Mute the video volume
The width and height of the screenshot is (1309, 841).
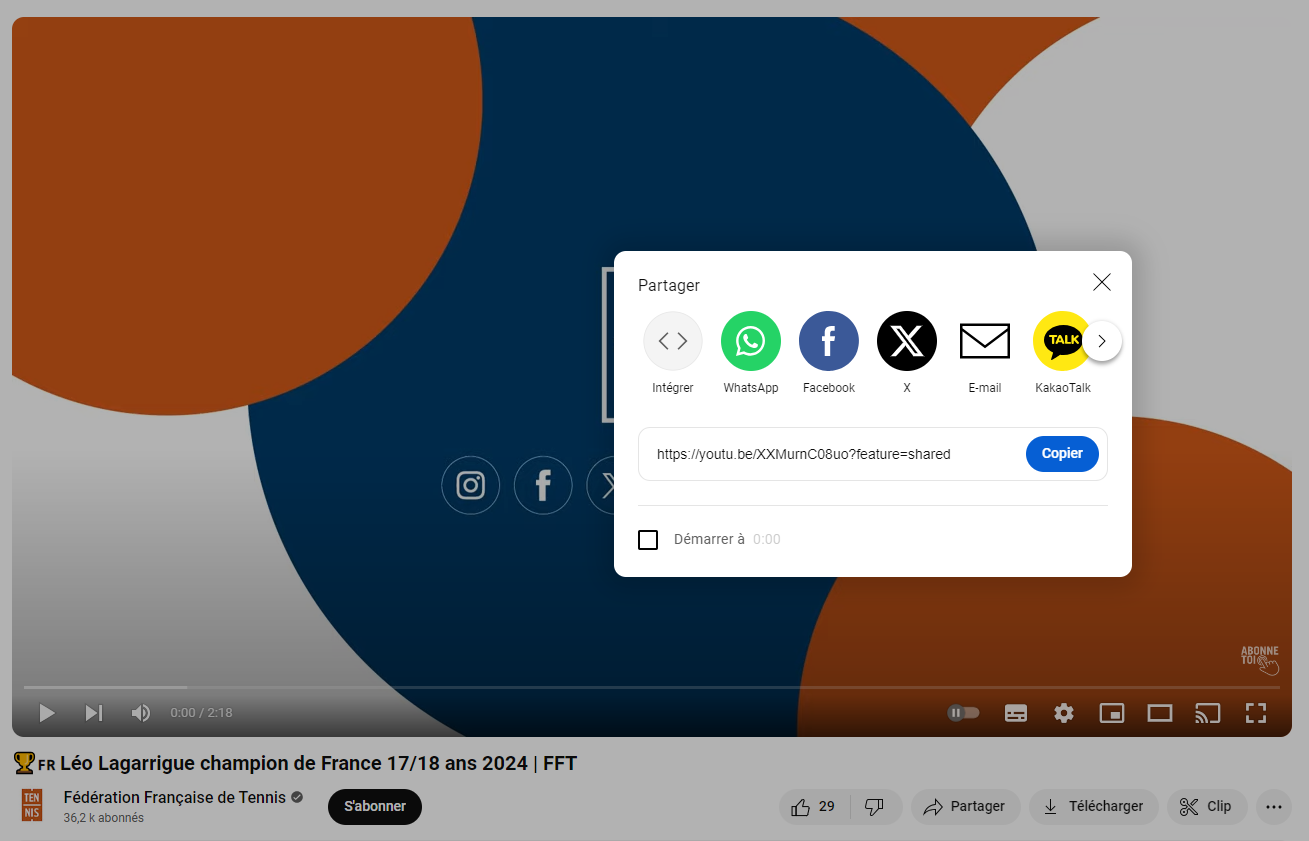pyautogui.click(x=141, y=713)
